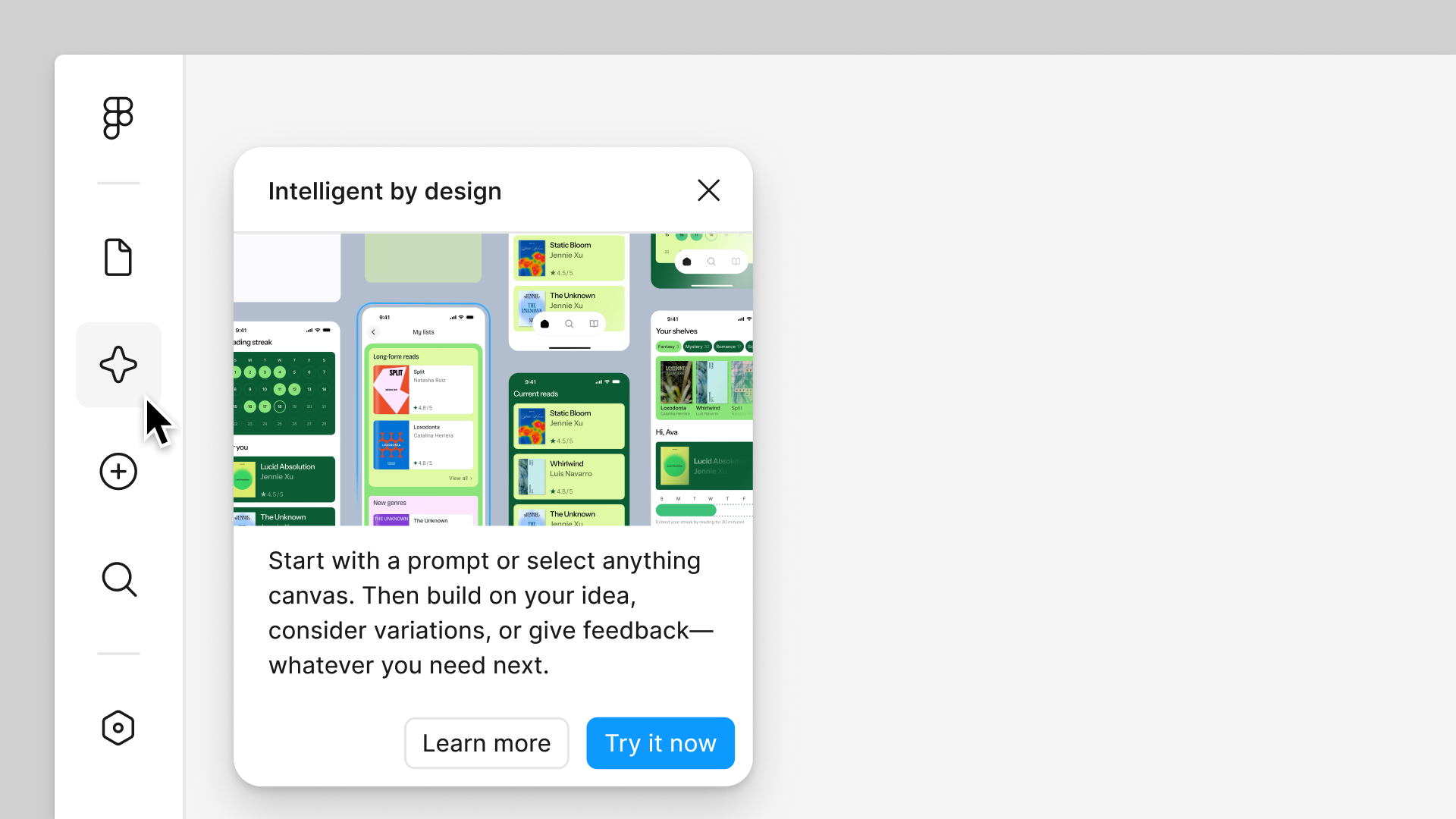Click the My lists phone mockup back arrow

coord(373,332)
